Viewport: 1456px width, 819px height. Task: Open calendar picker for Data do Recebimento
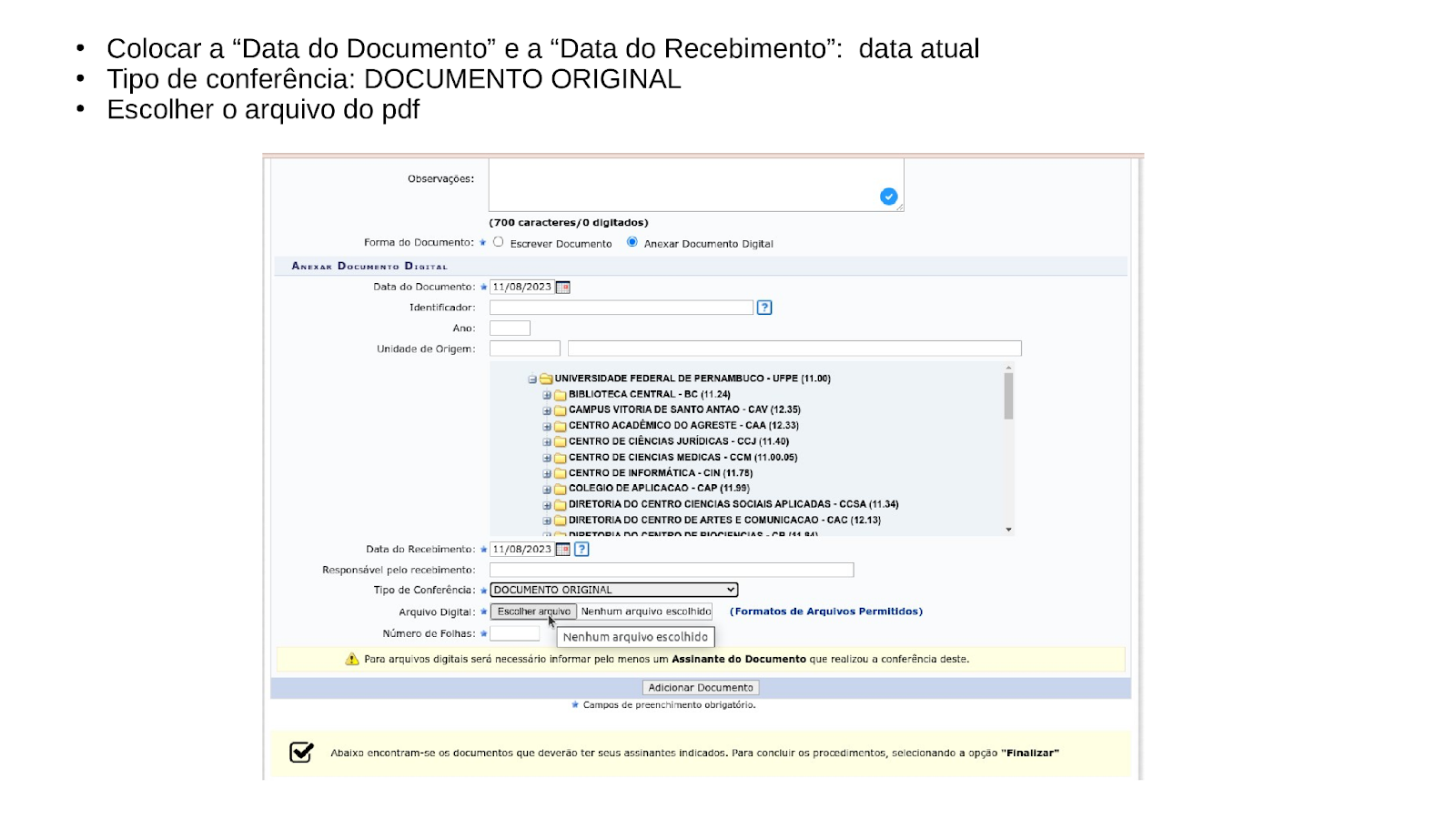point(563,550)
